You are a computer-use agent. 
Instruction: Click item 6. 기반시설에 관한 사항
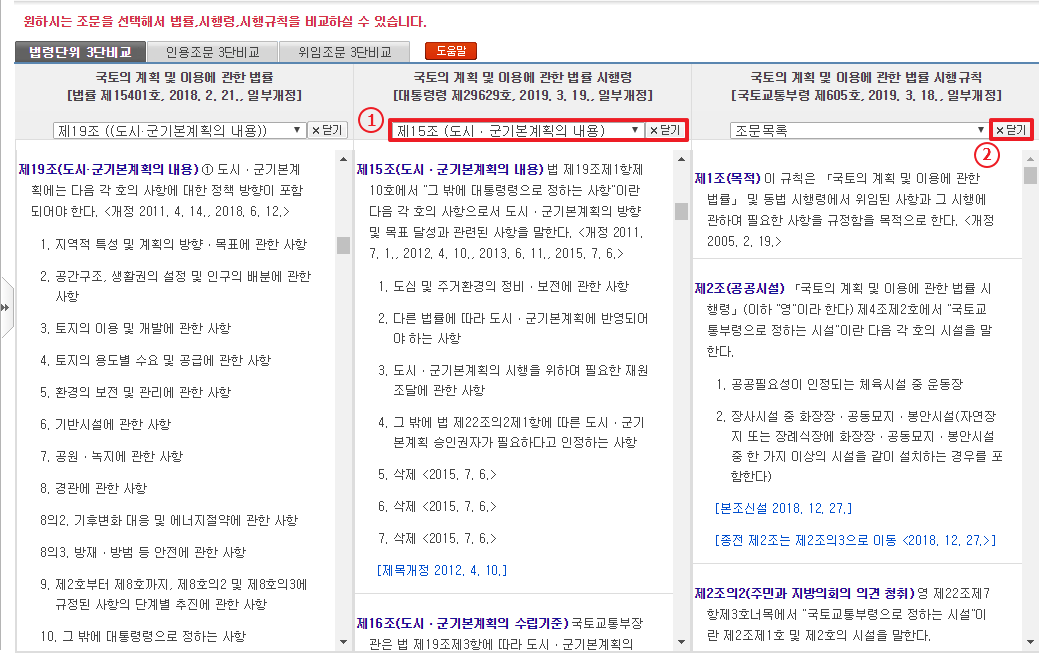(105, 424)
